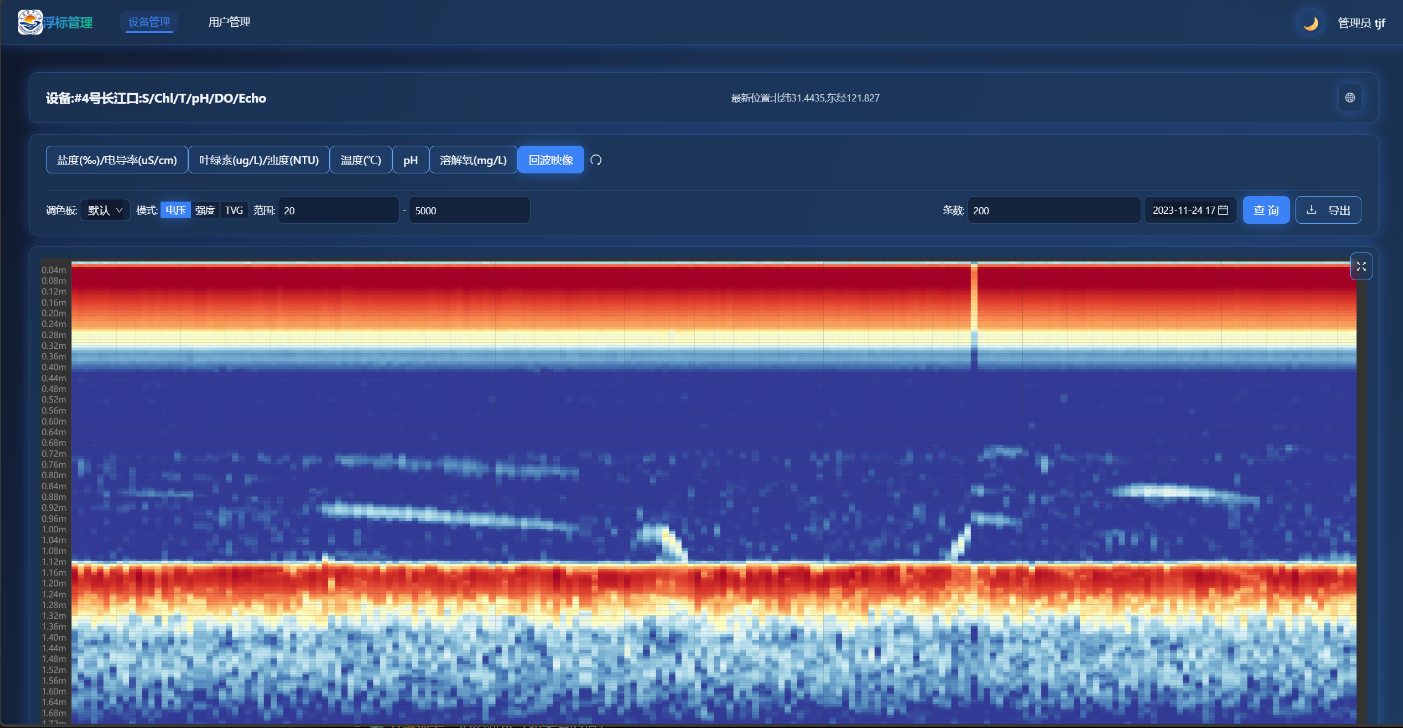Toggle dark mode moon icon
This screenshot has width=1403, height=728.
[1310, 23]
